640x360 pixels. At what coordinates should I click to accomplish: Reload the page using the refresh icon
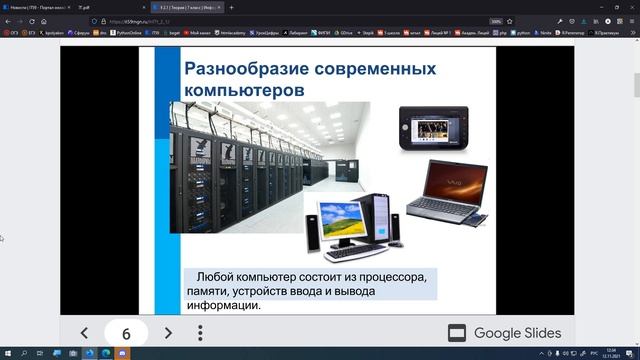[x=32, y=21]
